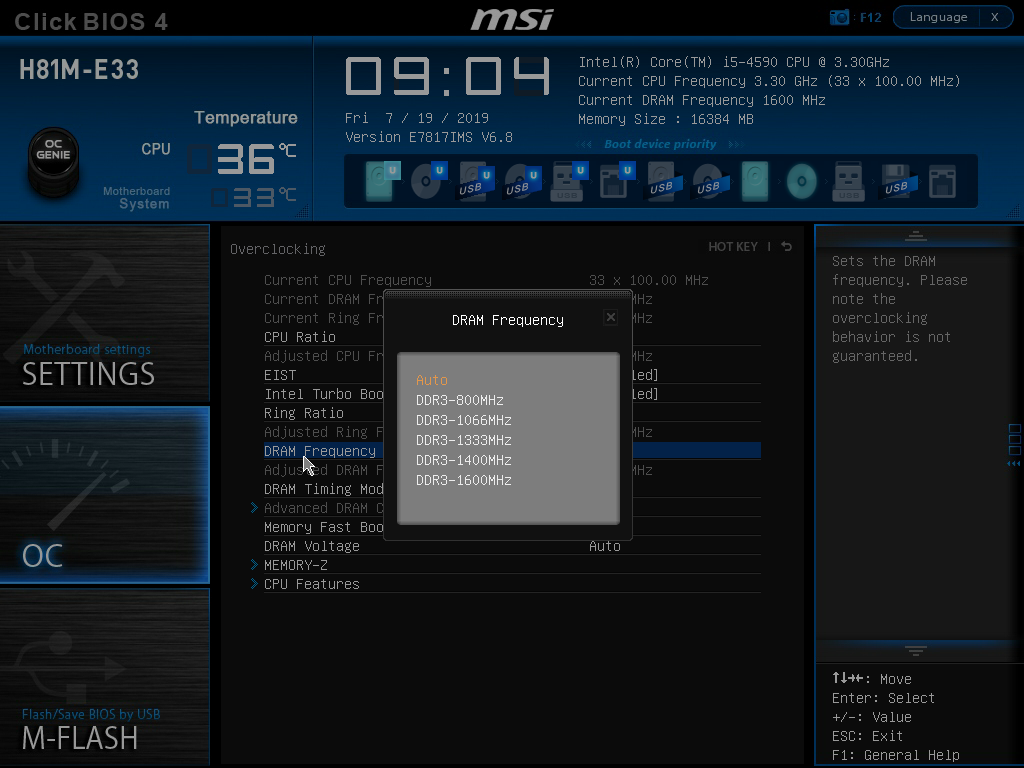Select the UEFI CD/DVD boot device icon
The image size is (1024, 768).
[429, 180]
